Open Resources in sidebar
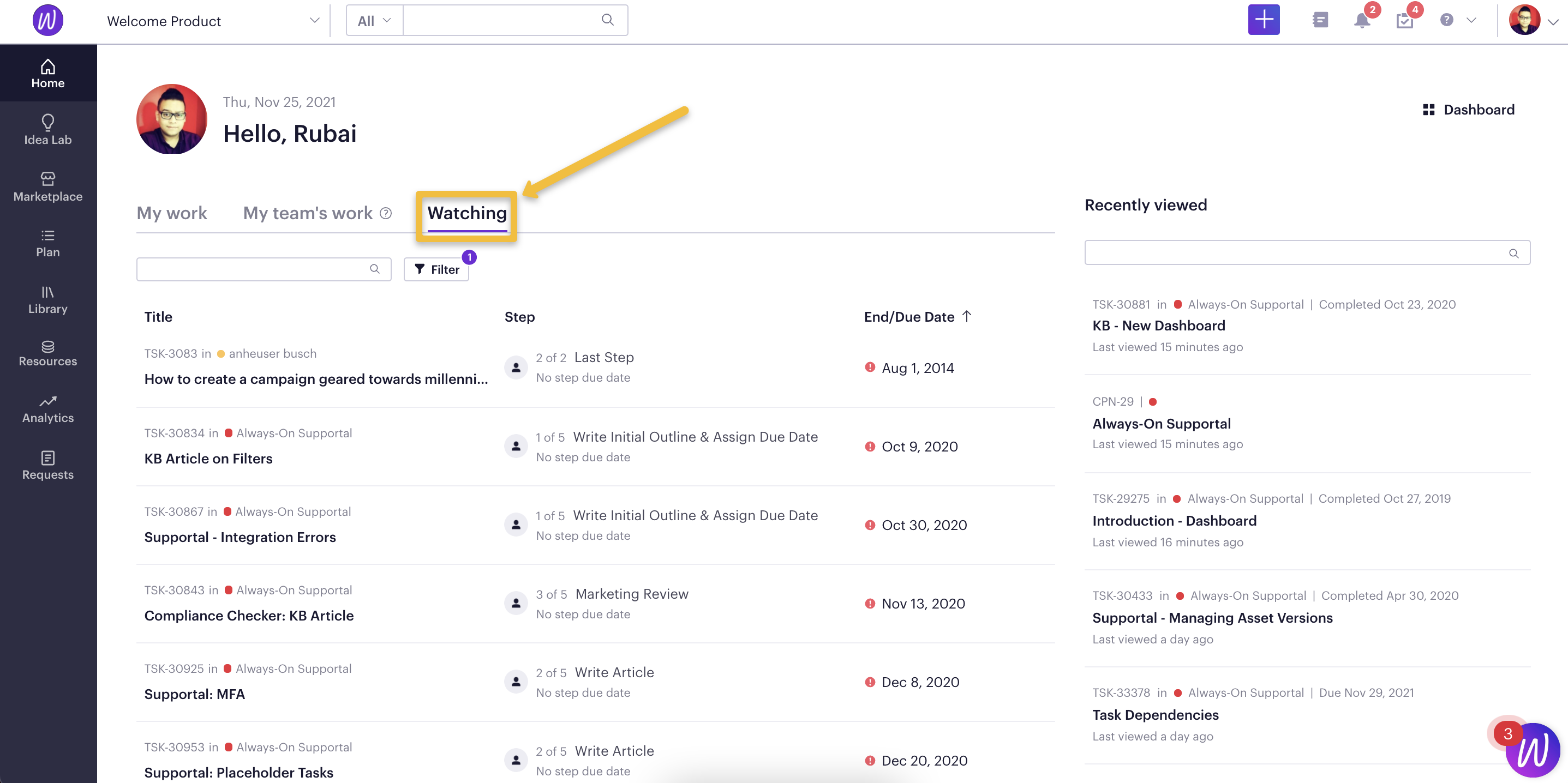 coord(48,353)
